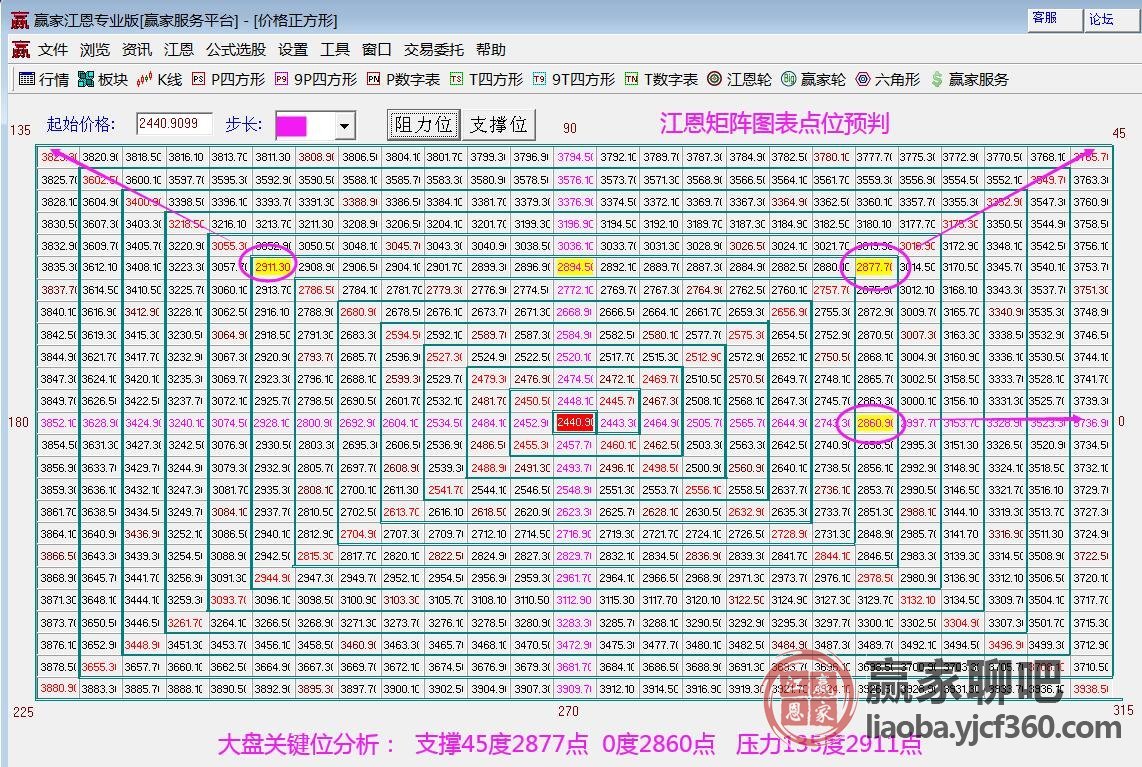Open the 帮助 menu
Image resolution: width=1142 pixels, height=767 pixels.
coord(491,50)
